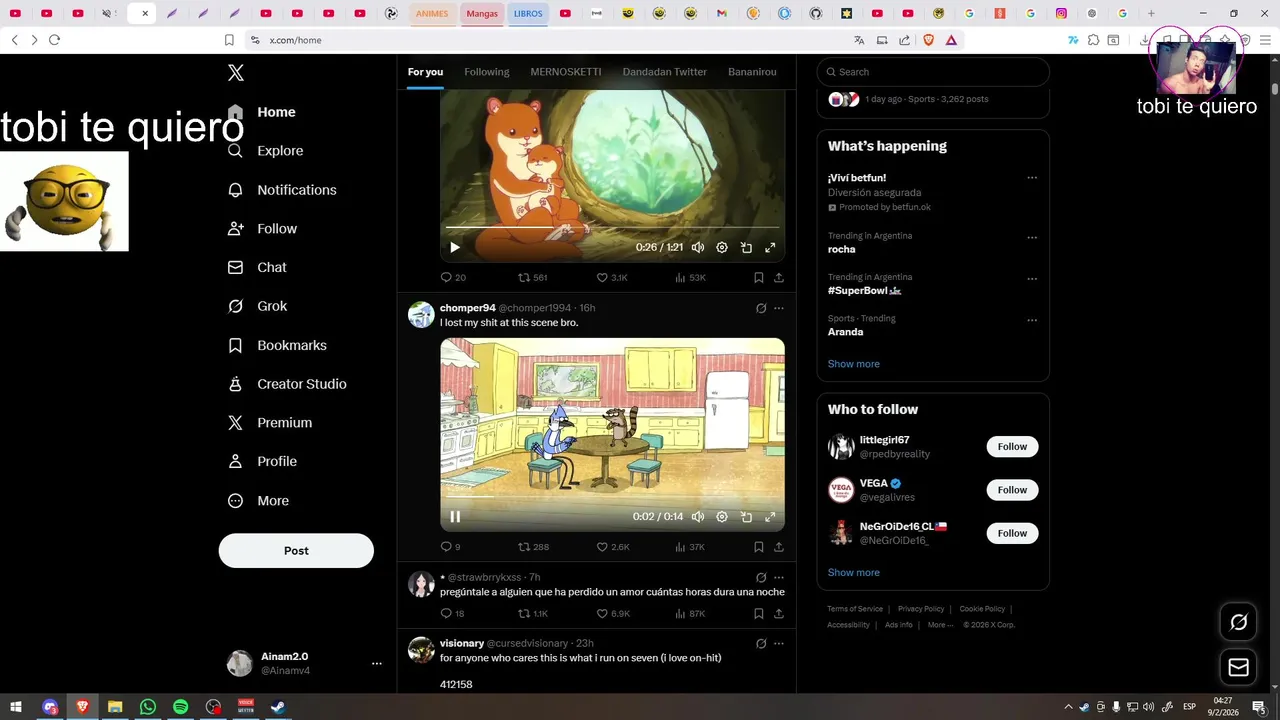
Task: Pause the Regular Show kitchen video
Action: 455,517
